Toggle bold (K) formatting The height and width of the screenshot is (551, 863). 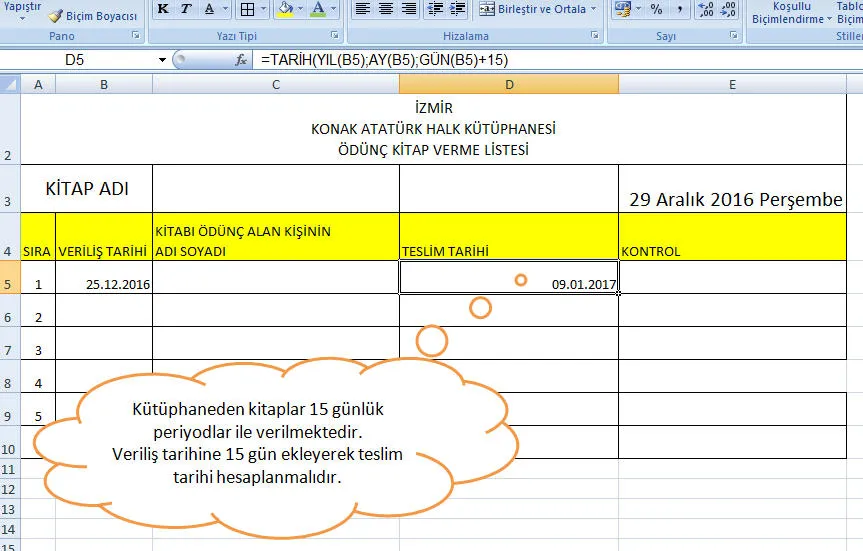tap(163, 10)
